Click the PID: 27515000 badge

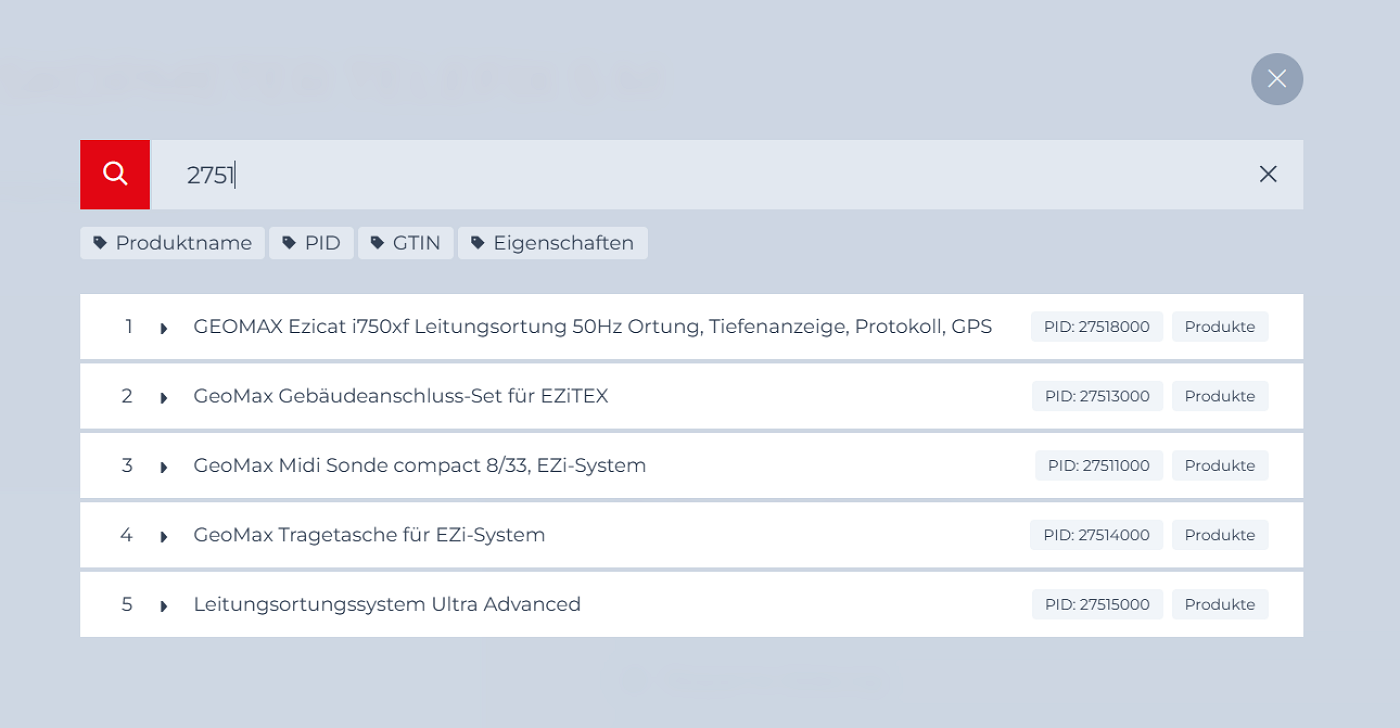point(1097,605)
